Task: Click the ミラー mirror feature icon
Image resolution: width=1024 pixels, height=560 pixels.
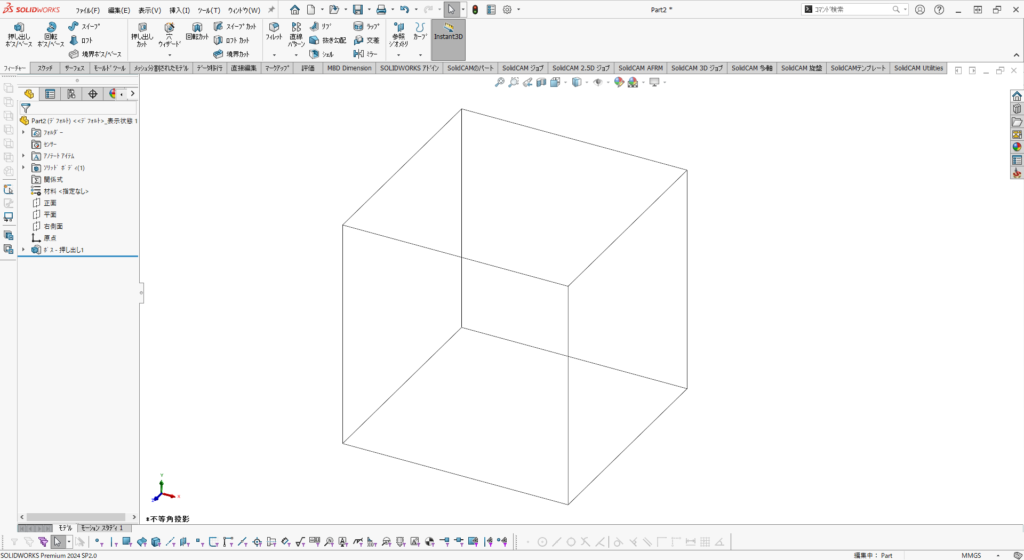Action: point(366,54)
